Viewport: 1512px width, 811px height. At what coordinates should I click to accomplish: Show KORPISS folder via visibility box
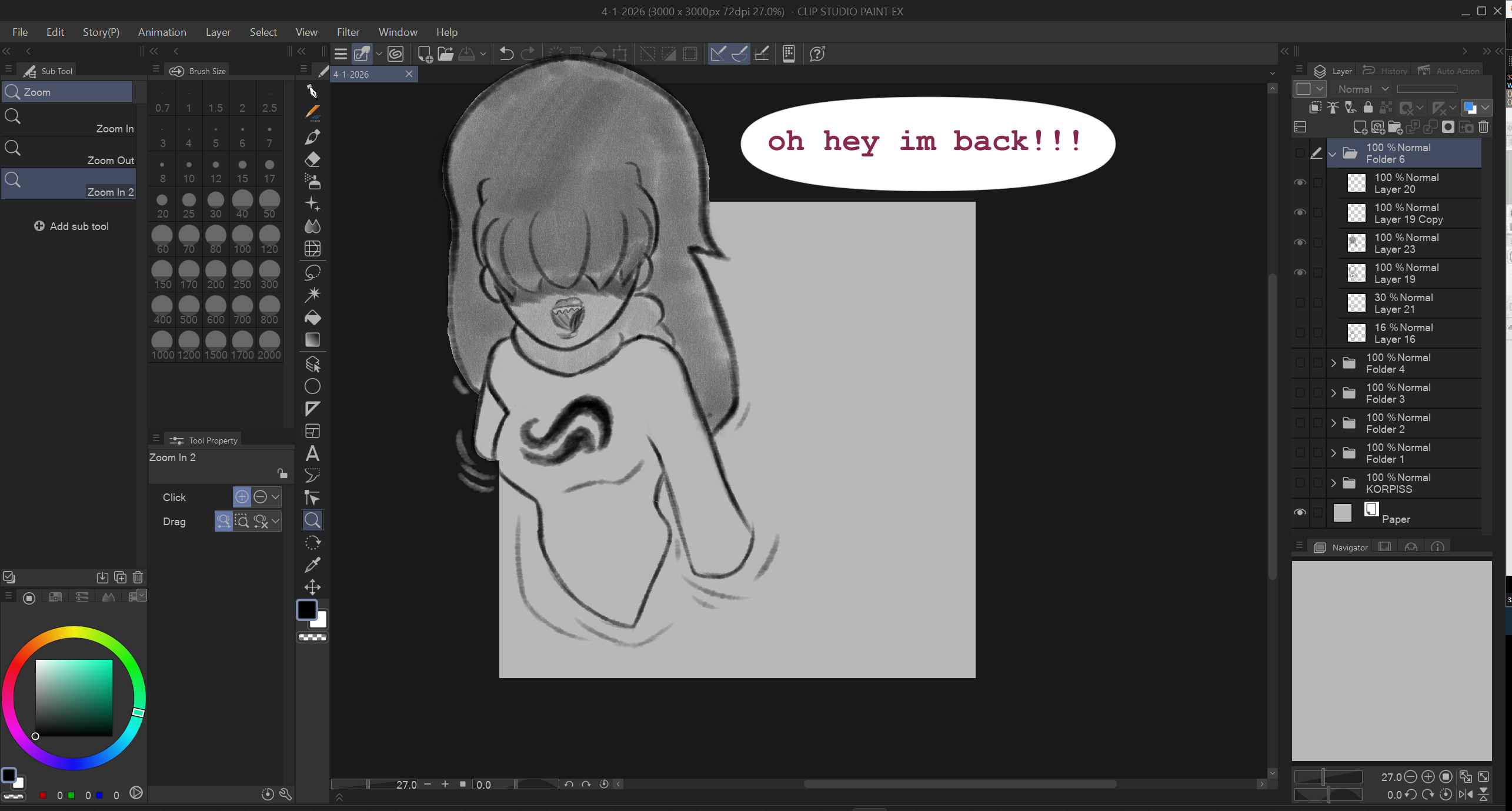pyautogui.click(x=1300, y=483)
